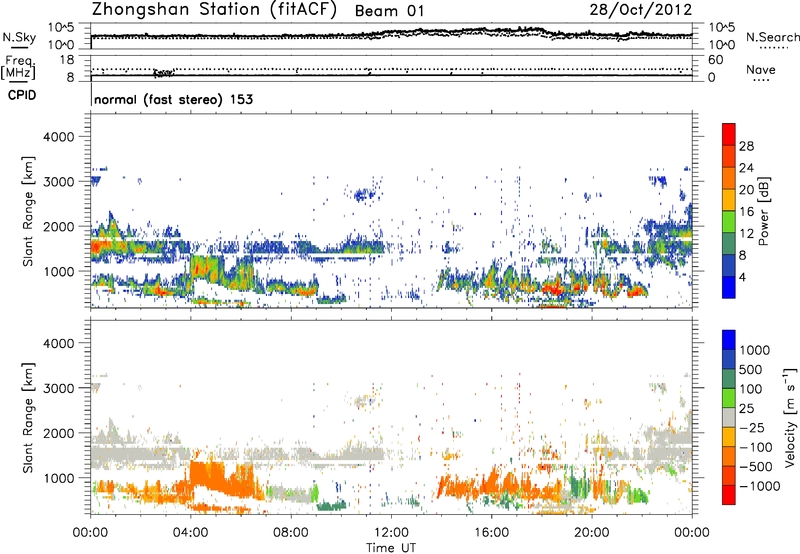Click the "28" value on Power colorbar
The width and height of the screenshot is (800, 554).
[x=746, y=146]
